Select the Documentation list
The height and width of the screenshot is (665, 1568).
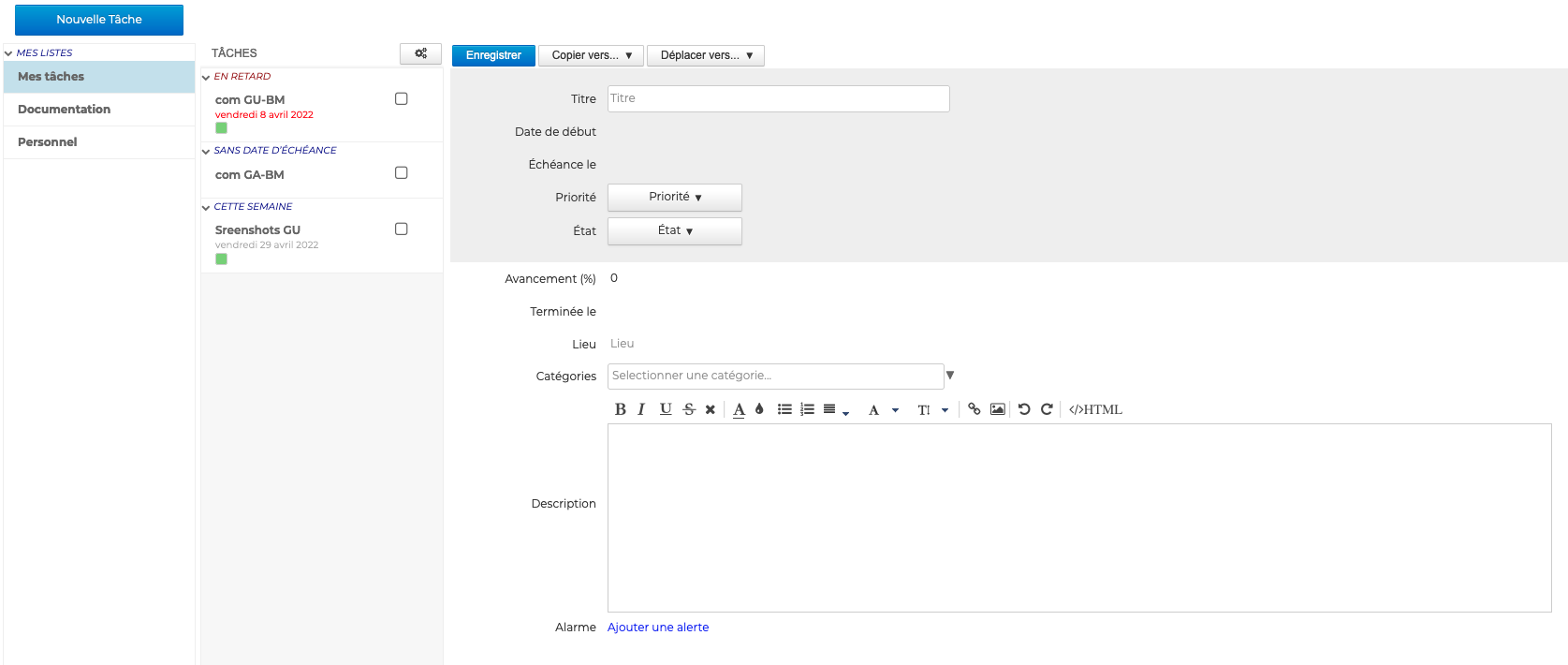[64, 110]
